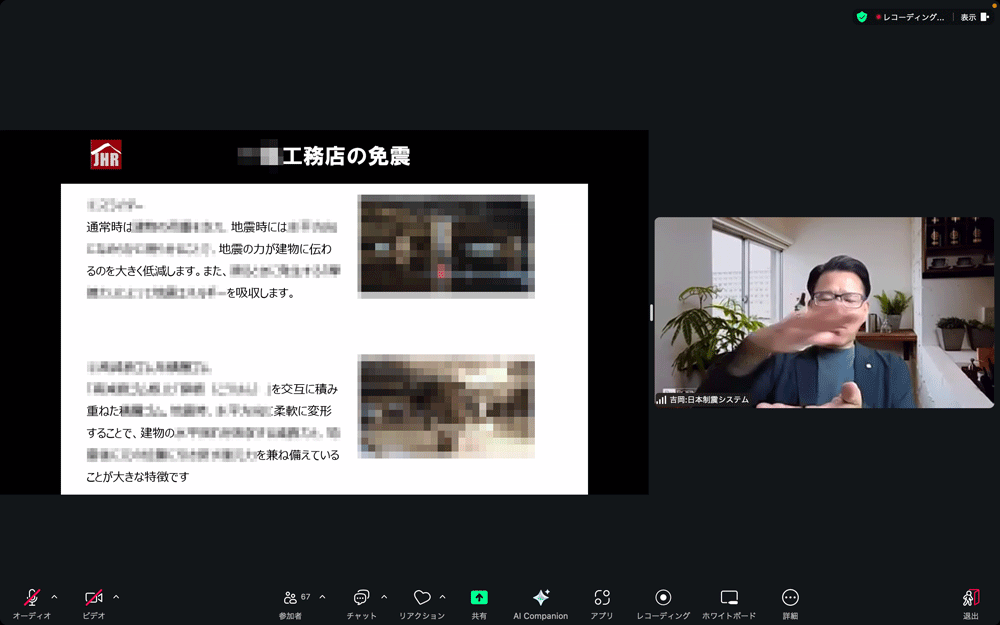Screen dimensions: 1000x625
Task: Toggle レコーディング in the bottom toolbar
Action: click(663, 598)
